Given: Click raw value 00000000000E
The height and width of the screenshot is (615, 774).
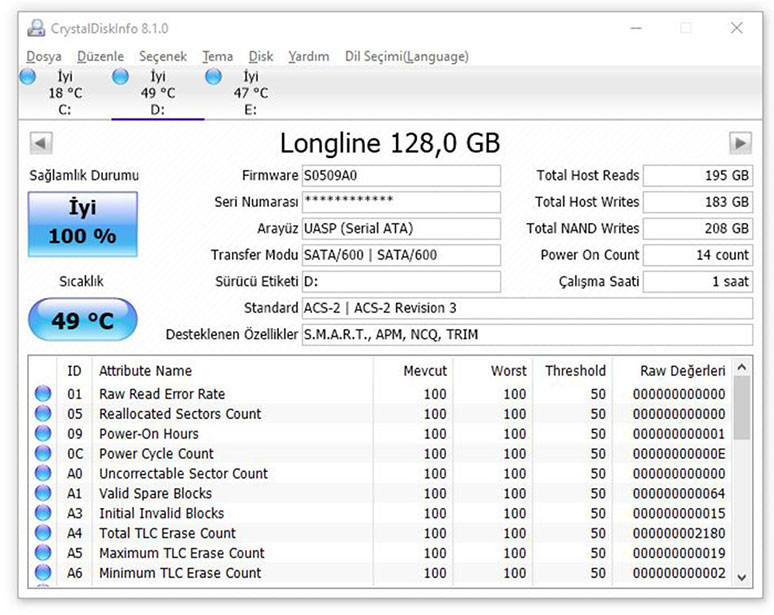Looking at the screenshot, I should point(679,454).
